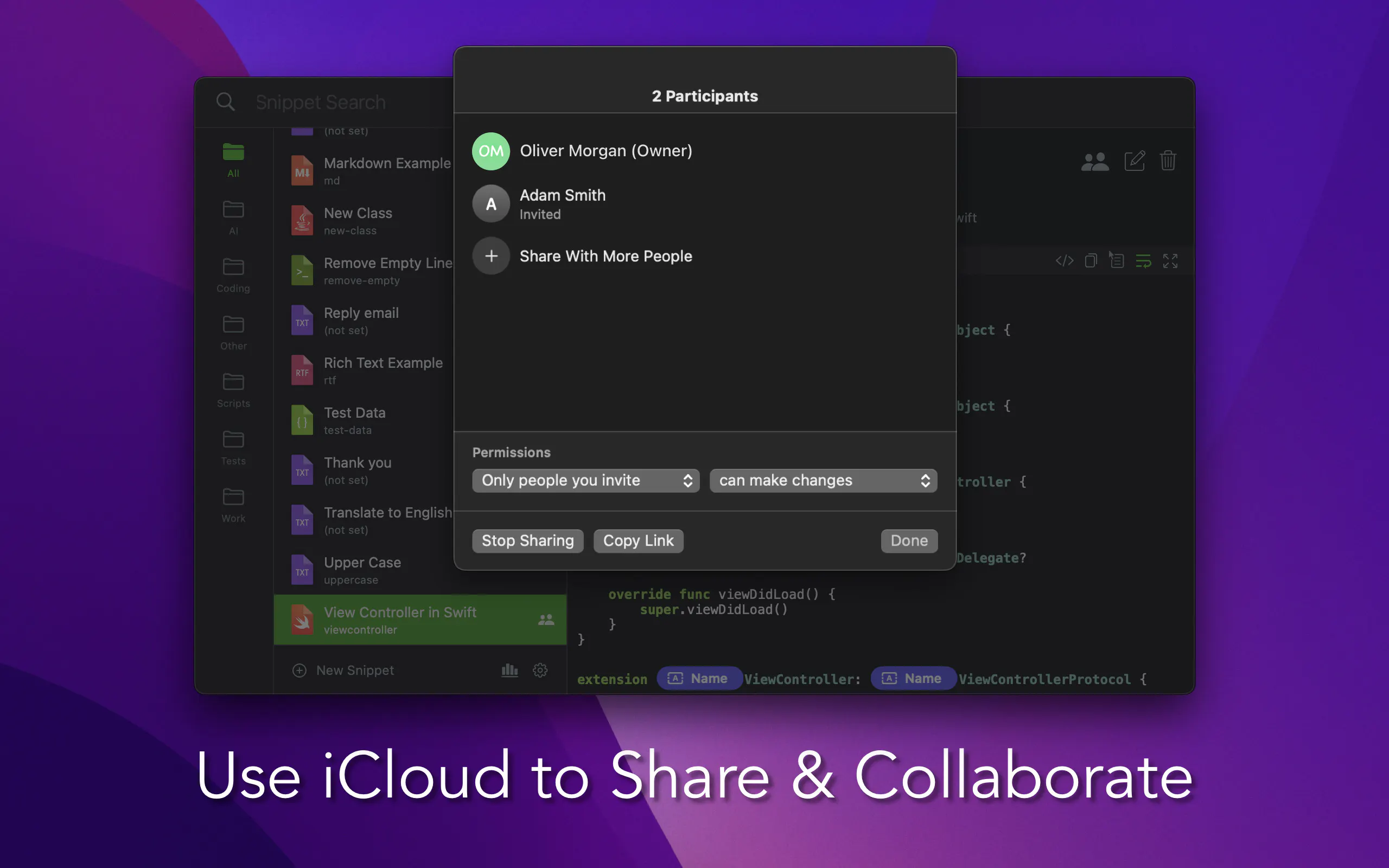Click the copy snippet icon
This screenshot has height=868, width=1389.
(x=1091, y=260)
